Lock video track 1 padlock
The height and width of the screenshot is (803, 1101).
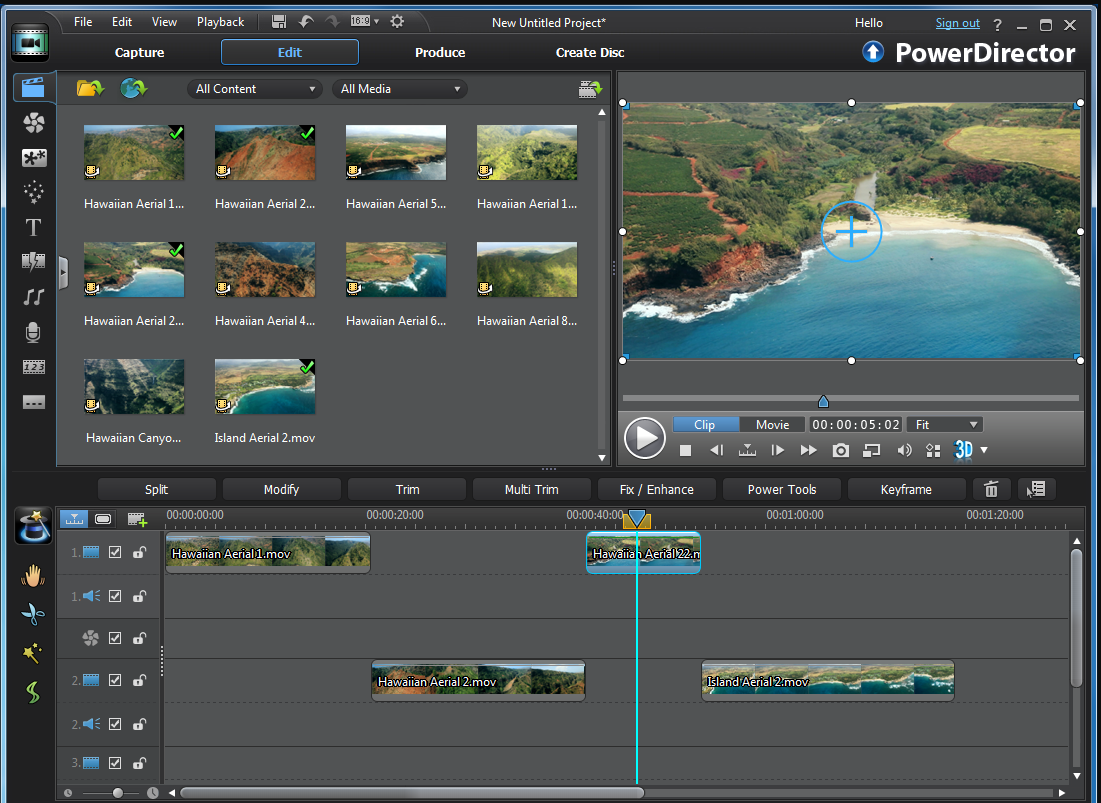point(140,552)
